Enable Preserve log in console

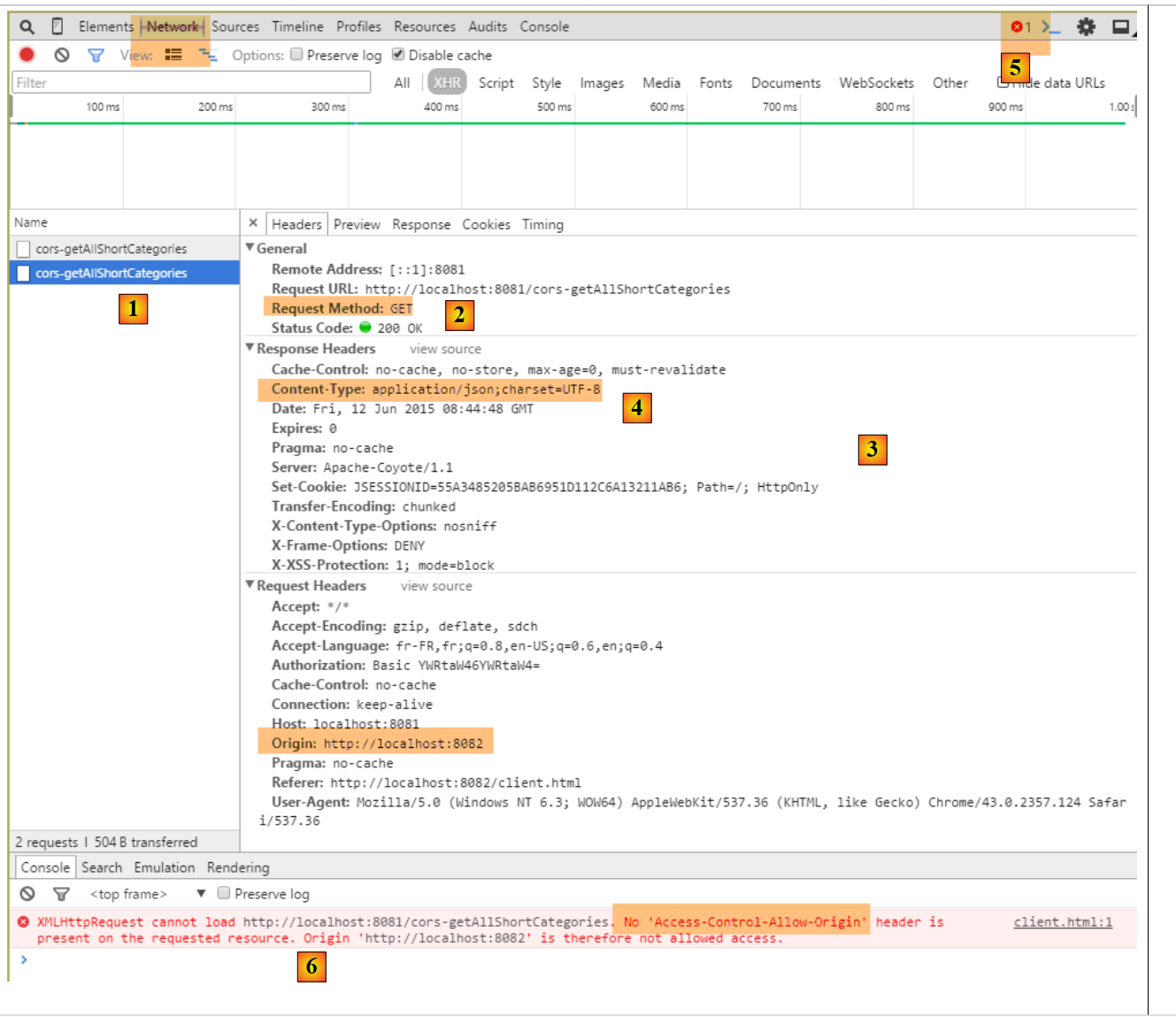224,894
